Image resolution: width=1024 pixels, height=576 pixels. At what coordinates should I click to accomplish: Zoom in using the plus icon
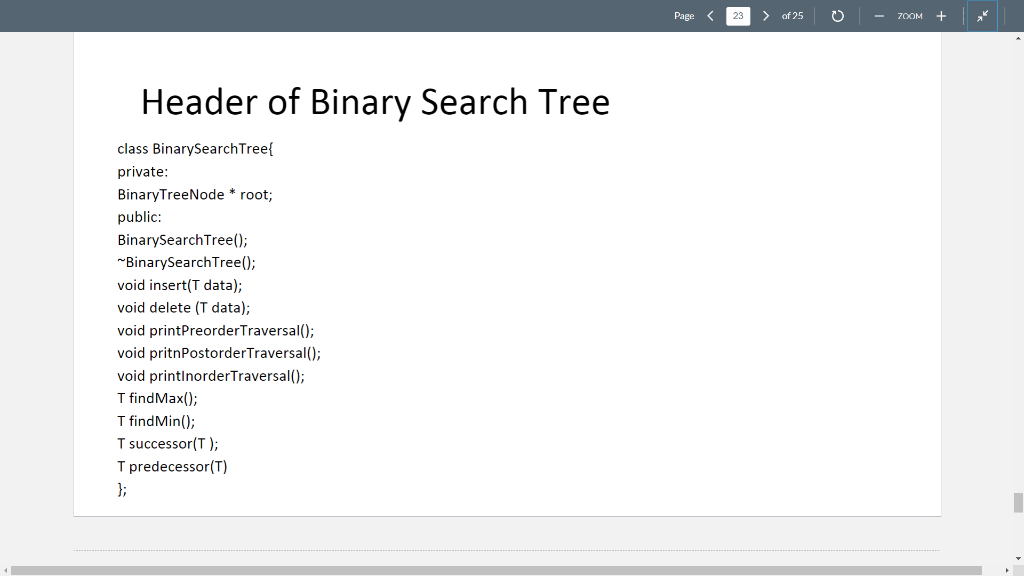pos(942,15)
